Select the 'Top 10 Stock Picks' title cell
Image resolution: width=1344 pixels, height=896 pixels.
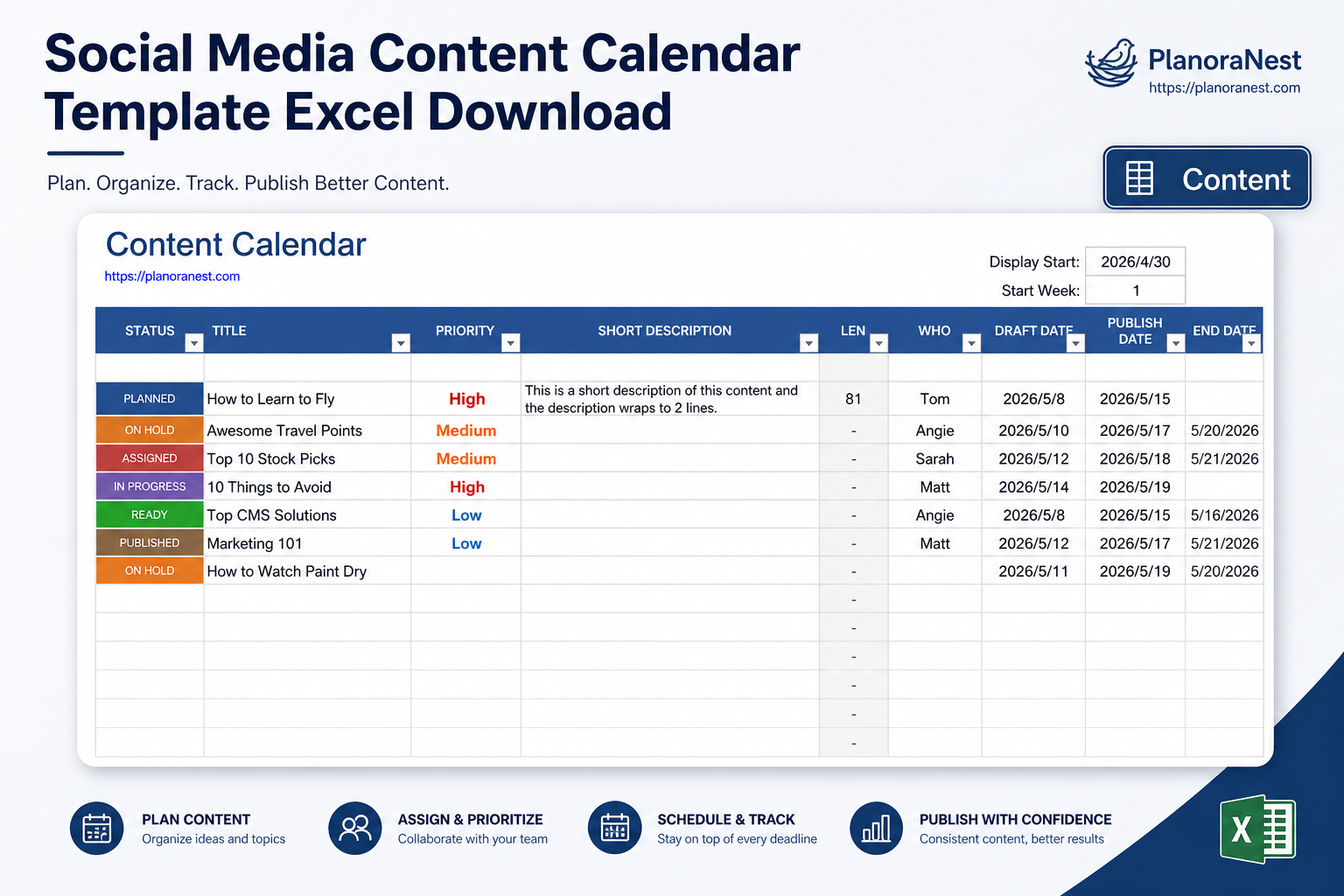click(x=307, y=458)
